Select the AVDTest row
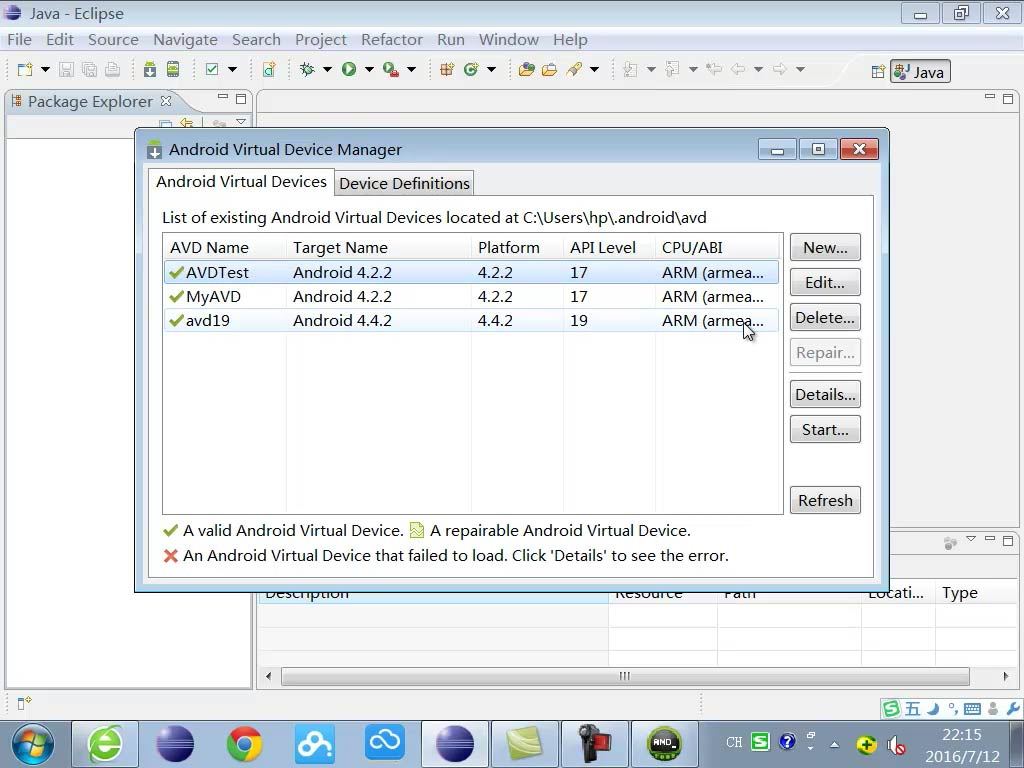This screenshot has height=768, width=1024. point(472,272)
